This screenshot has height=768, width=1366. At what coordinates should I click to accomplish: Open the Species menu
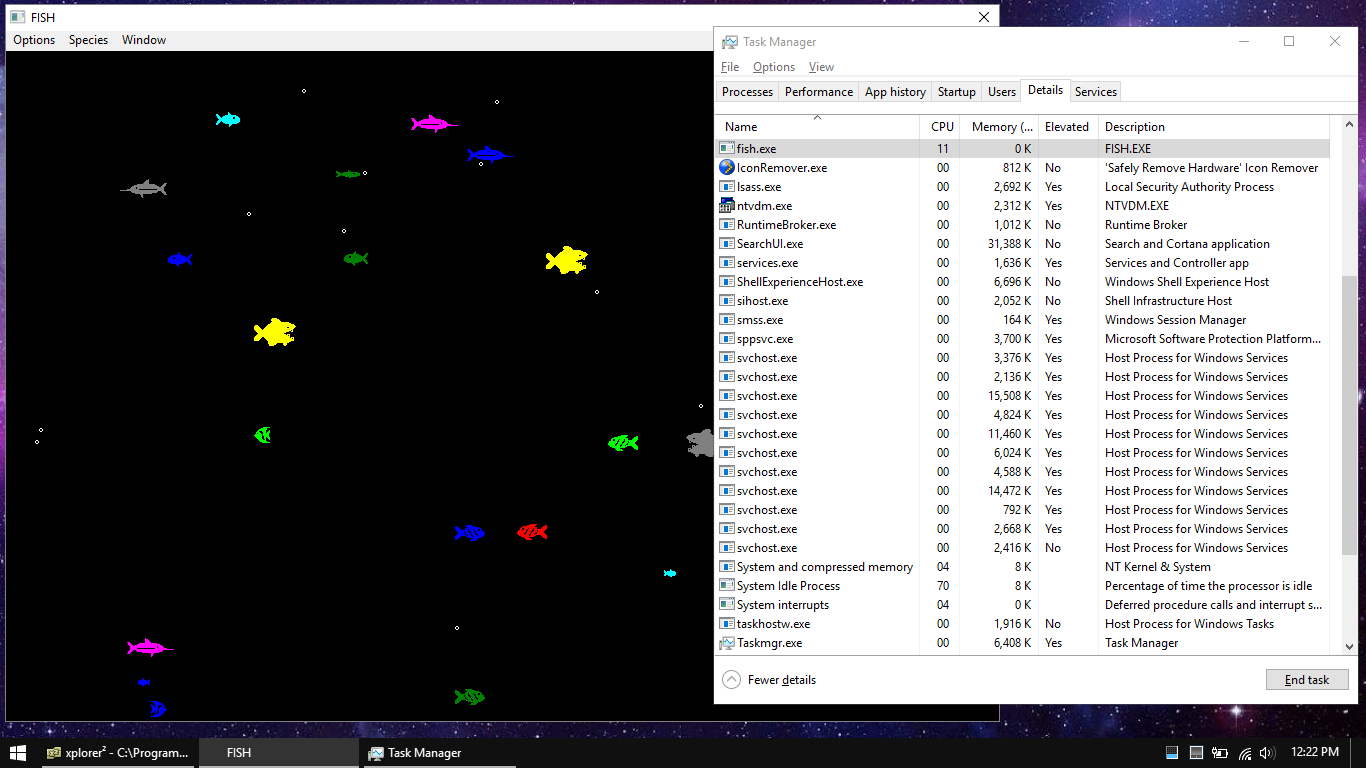tap(88, 40)
